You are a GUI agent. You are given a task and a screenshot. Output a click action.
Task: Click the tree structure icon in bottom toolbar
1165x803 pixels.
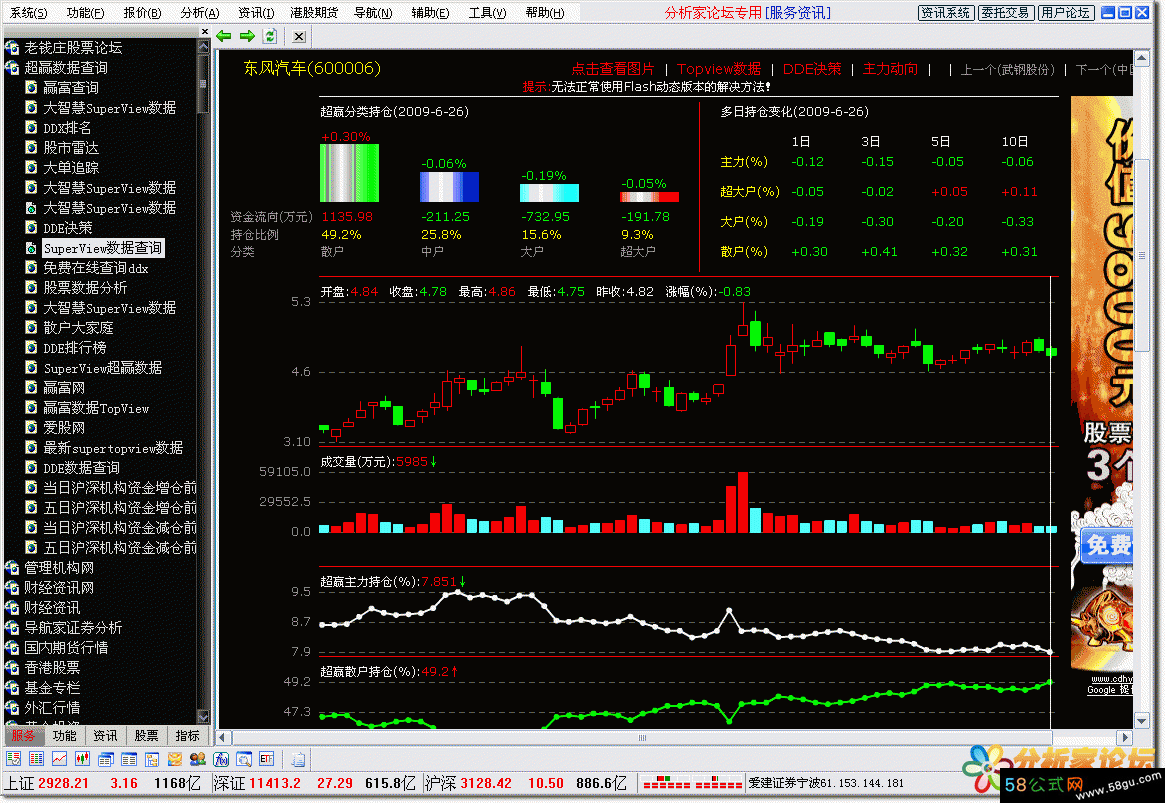(152, 759)
